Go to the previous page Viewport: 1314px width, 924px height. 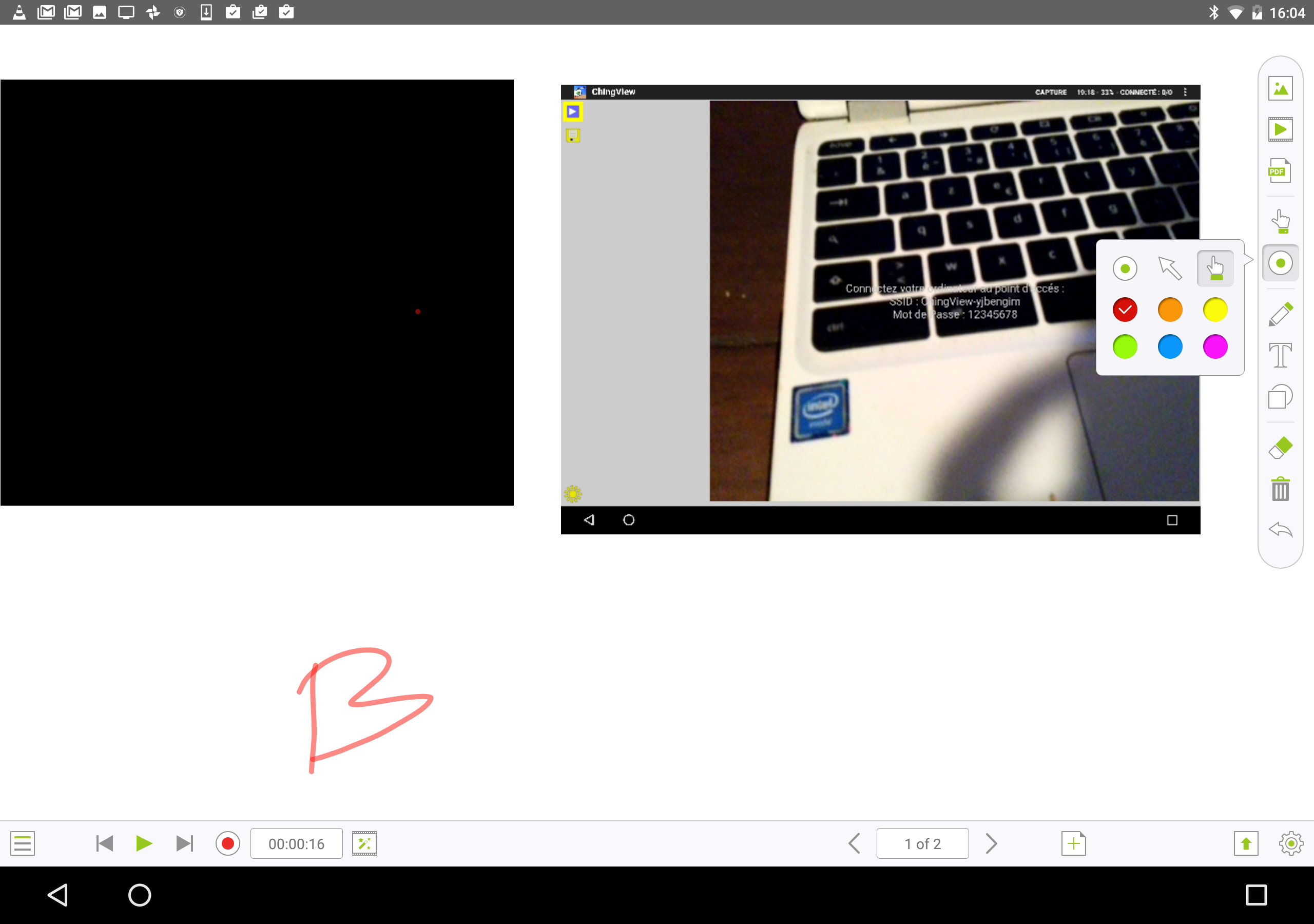(x=855, y=843)
